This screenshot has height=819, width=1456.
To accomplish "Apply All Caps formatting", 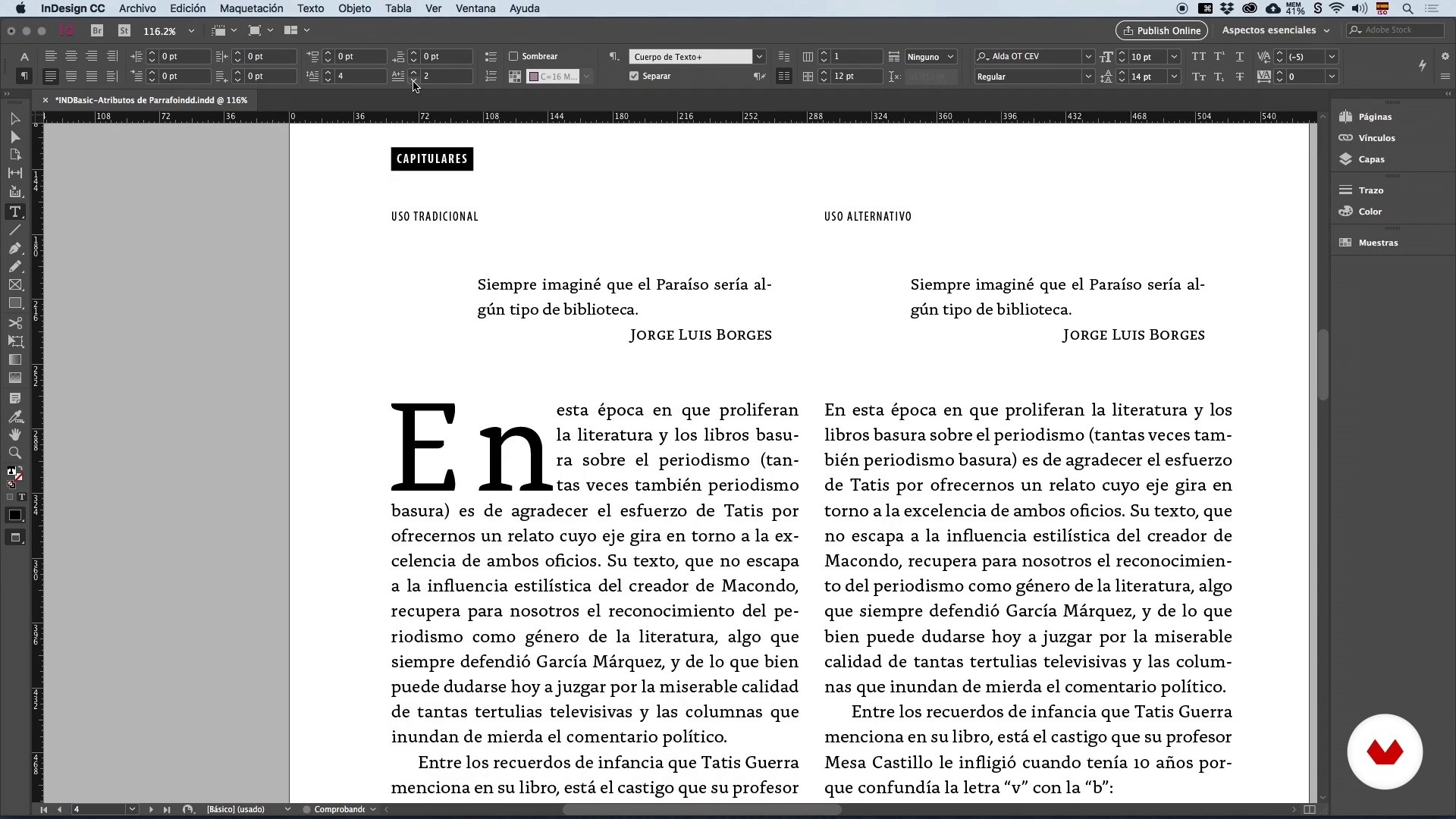I will (x=1198, y=57).
